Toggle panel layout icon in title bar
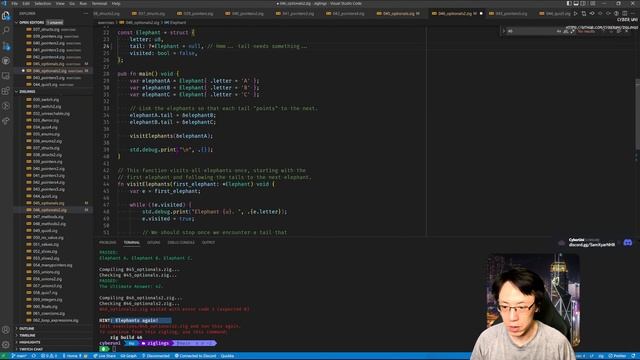Viewport: 640px width, 360px height. click(576, 3)
